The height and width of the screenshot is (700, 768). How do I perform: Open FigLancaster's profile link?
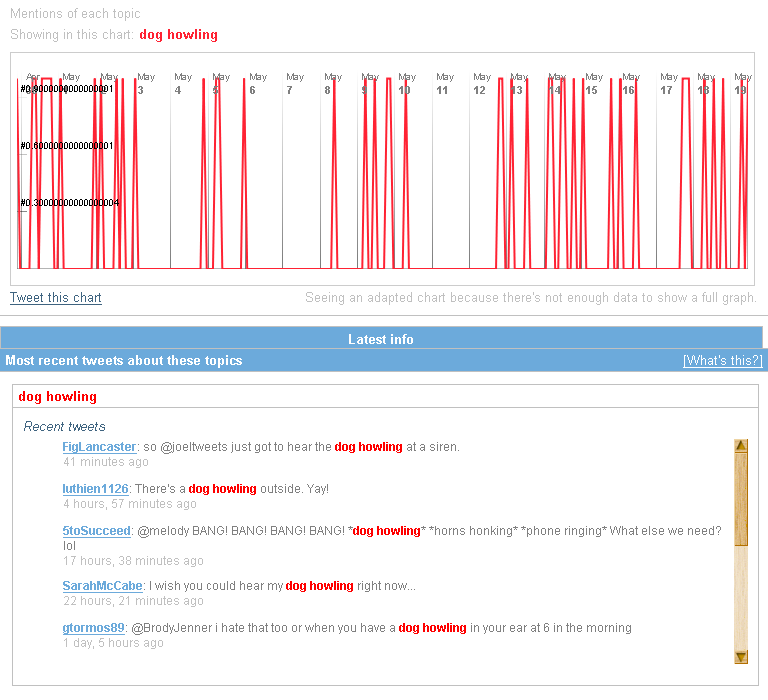[99, 447]
